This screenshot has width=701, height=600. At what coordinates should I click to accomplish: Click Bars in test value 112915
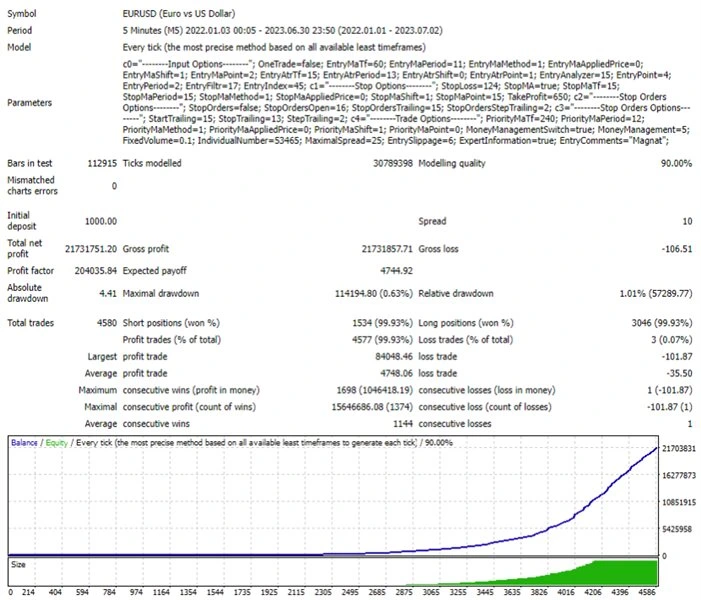pyautogui.click(x=102, y=164)
